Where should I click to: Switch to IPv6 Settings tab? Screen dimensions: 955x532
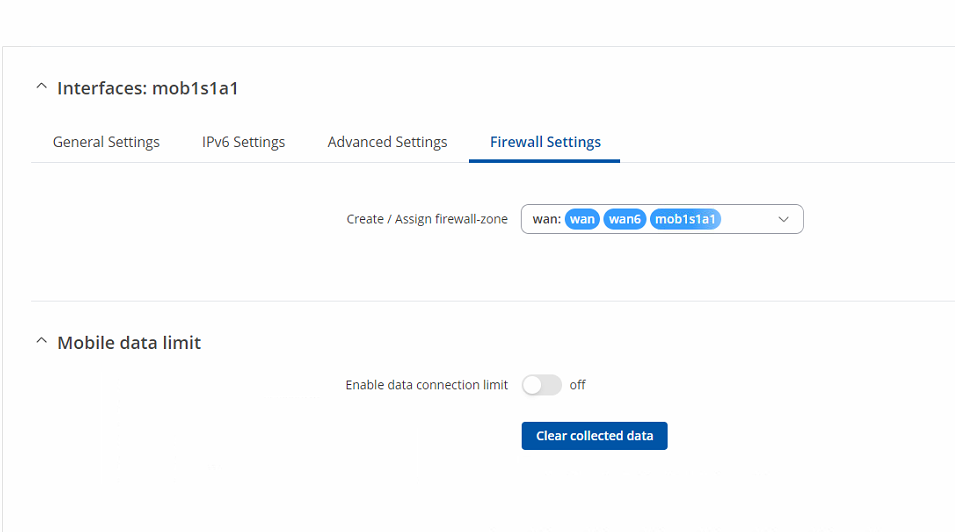pyautogui.click(x=244, y=142)
